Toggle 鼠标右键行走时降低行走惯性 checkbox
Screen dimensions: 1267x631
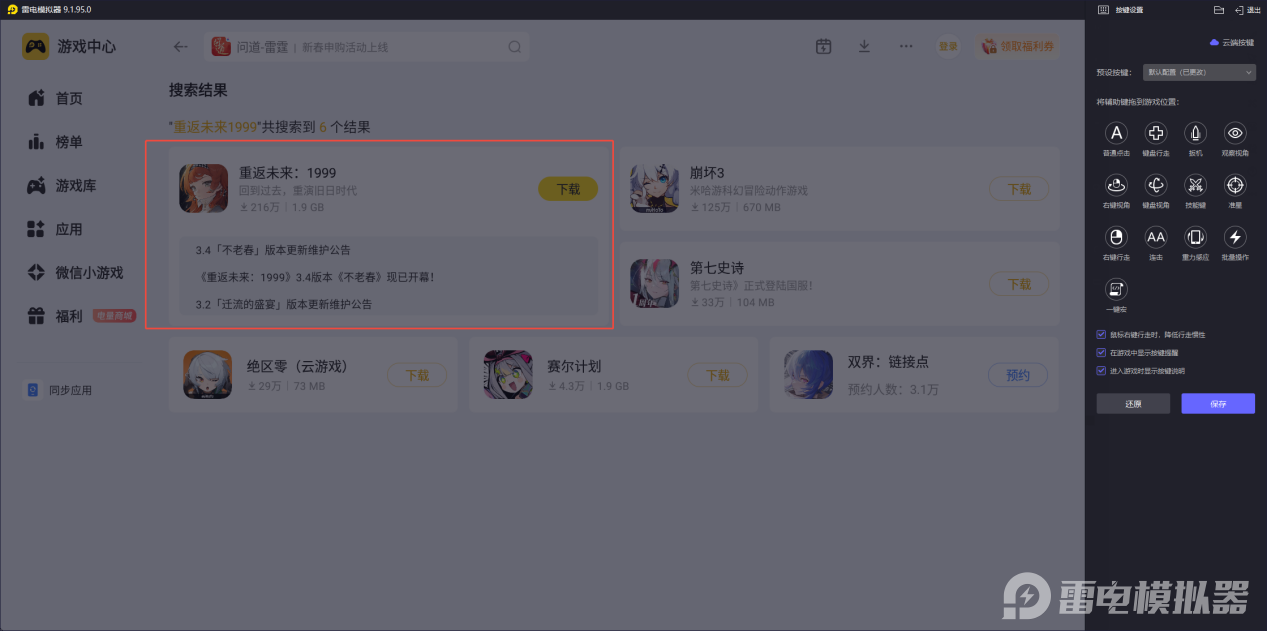pos(1101,335)
